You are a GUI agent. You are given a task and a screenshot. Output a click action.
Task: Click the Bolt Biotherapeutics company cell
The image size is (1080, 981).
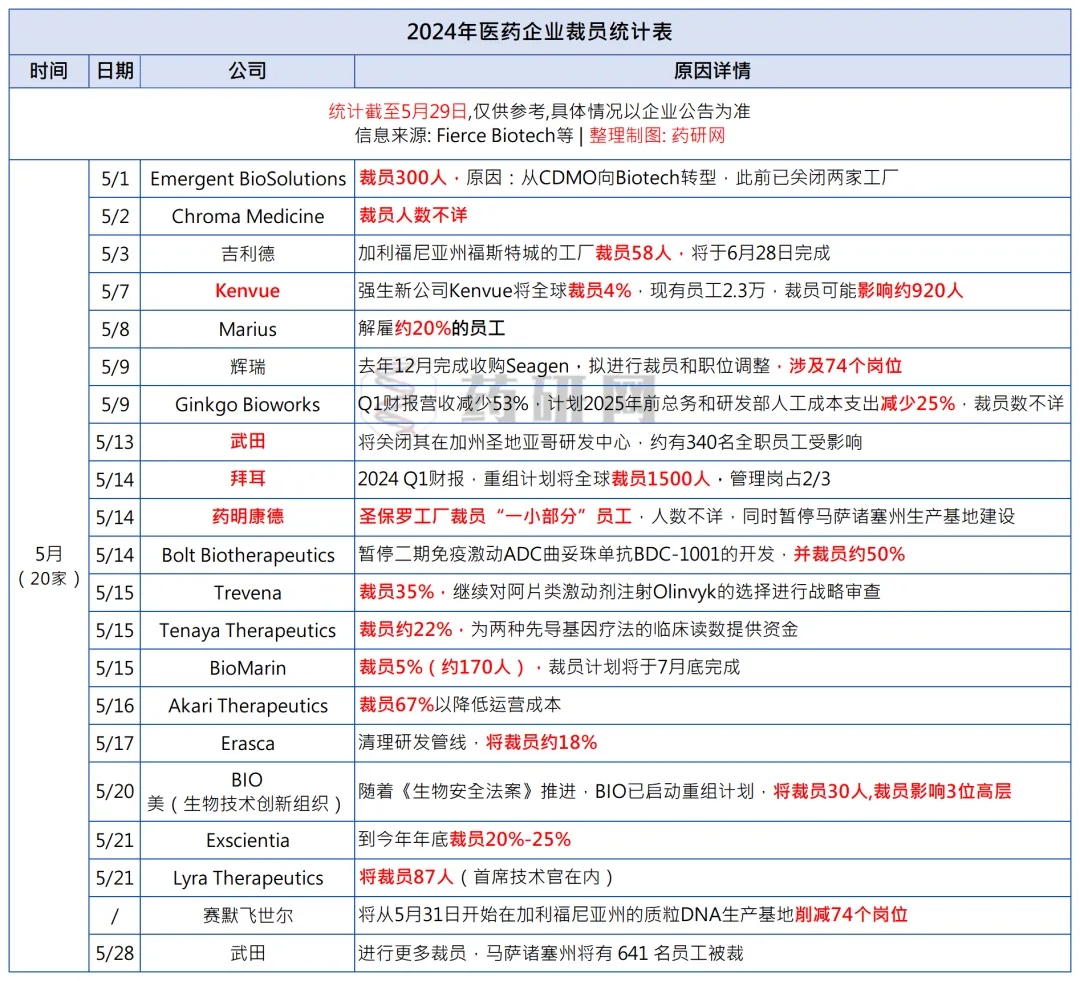[x=247, y=555]
